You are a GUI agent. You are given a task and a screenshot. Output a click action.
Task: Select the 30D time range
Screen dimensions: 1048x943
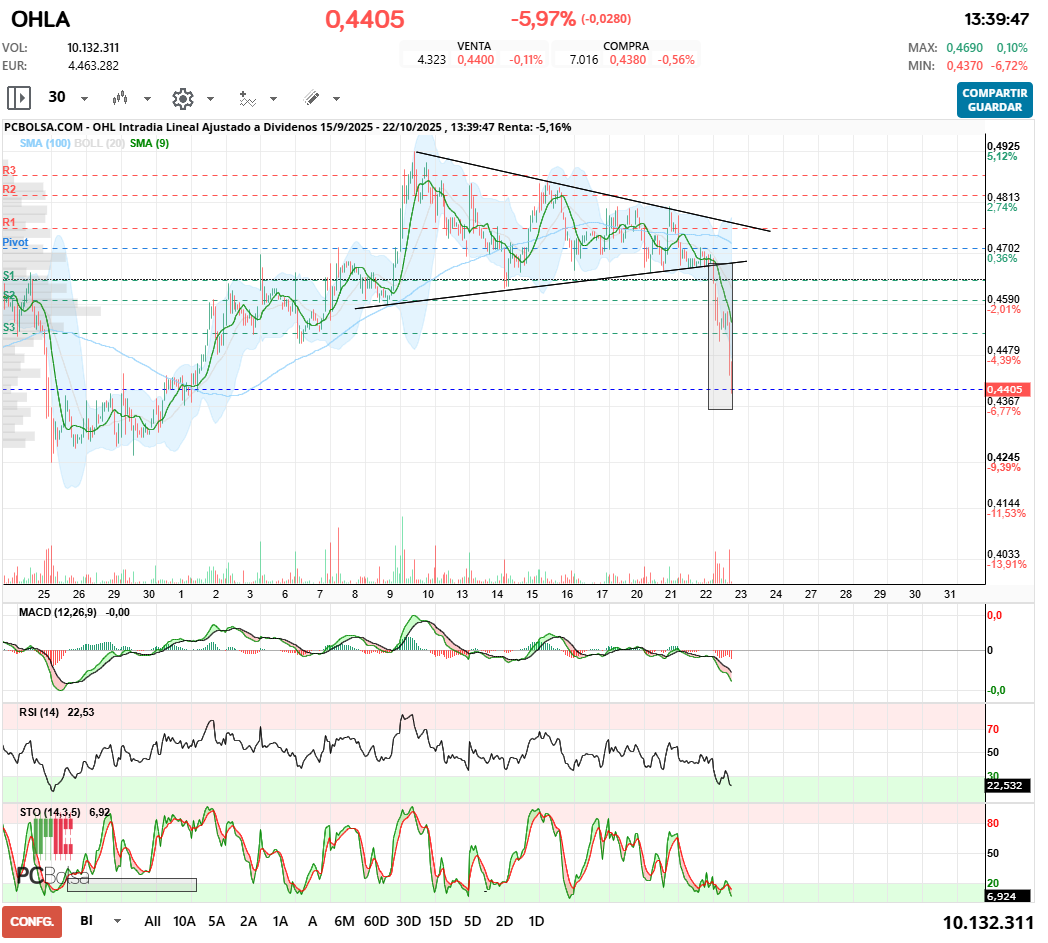click(408, 921)
